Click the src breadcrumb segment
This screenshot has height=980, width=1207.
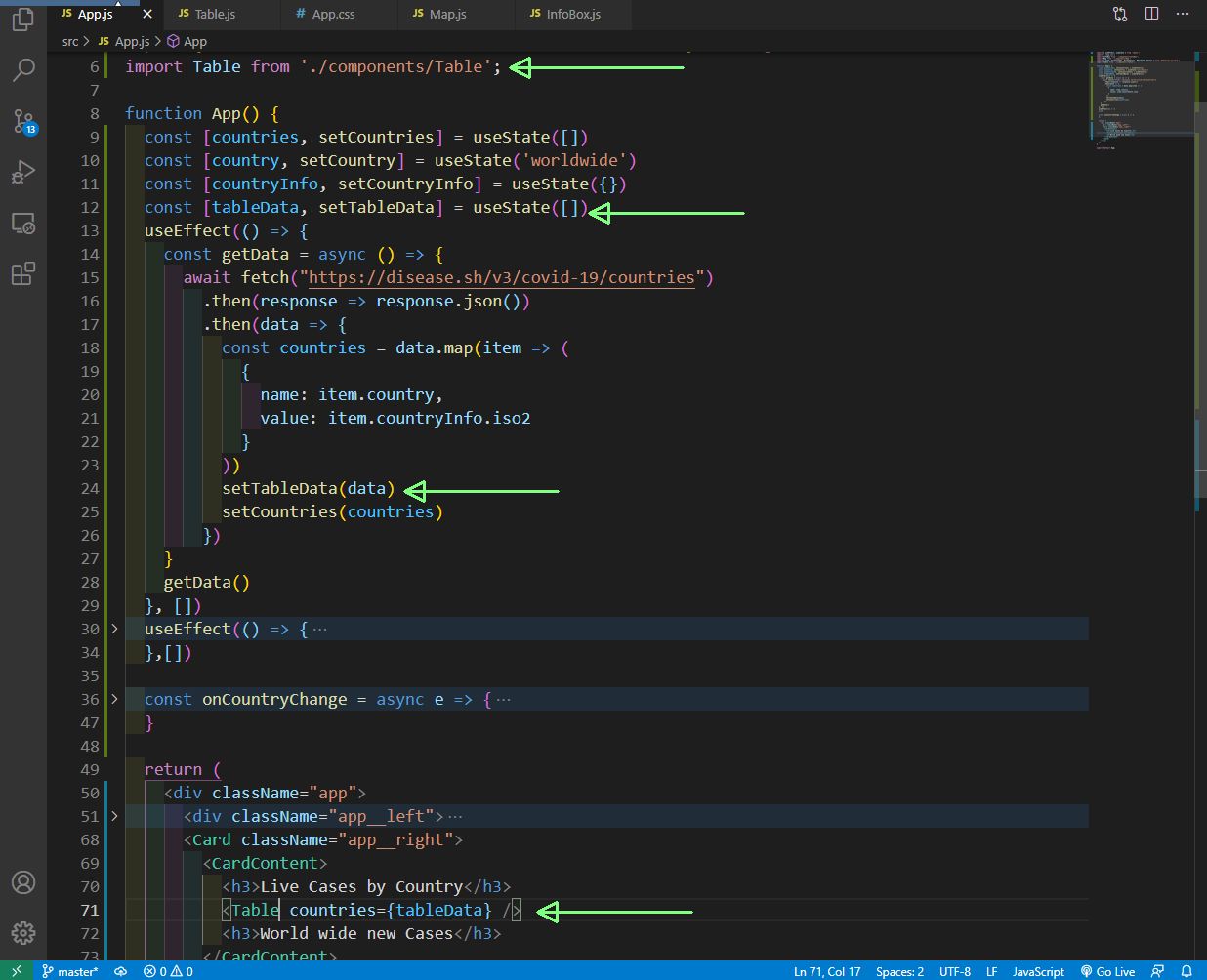[70, 41]
